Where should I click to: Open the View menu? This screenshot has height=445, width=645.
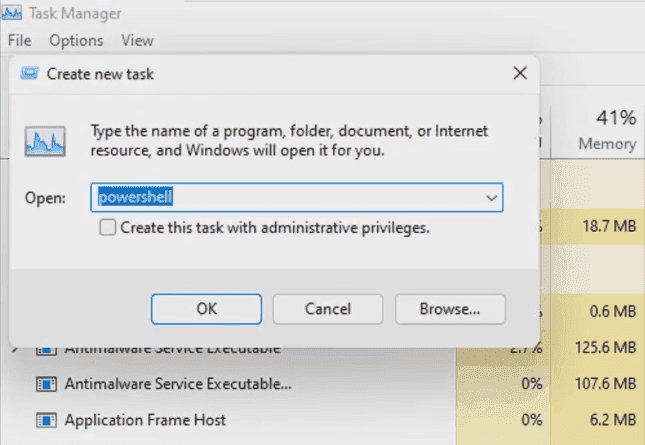[x=137, y=40]
